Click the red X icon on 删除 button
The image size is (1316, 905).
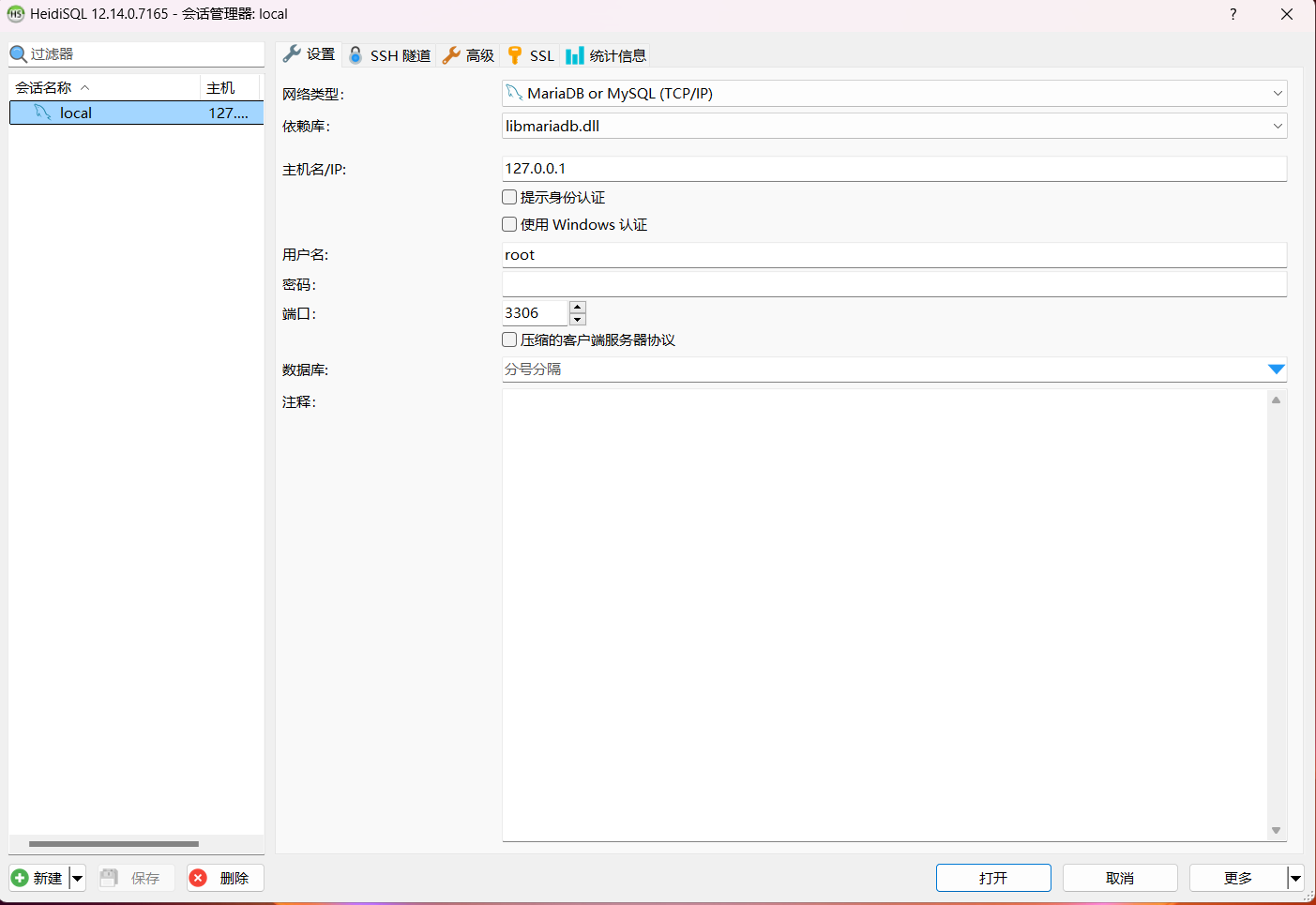tap(198, 878)
